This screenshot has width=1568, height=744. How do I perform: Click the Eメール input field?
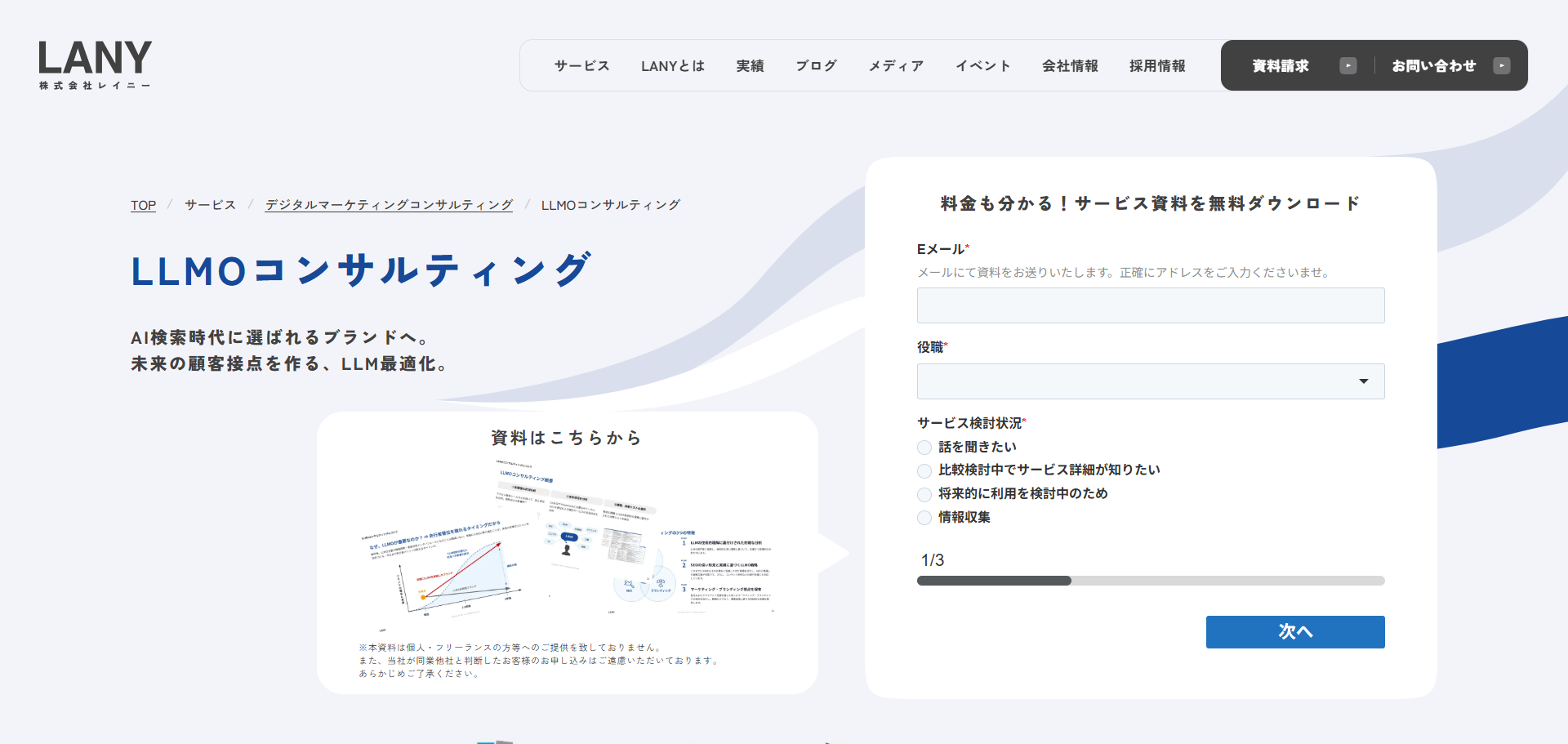[1150, 305]
